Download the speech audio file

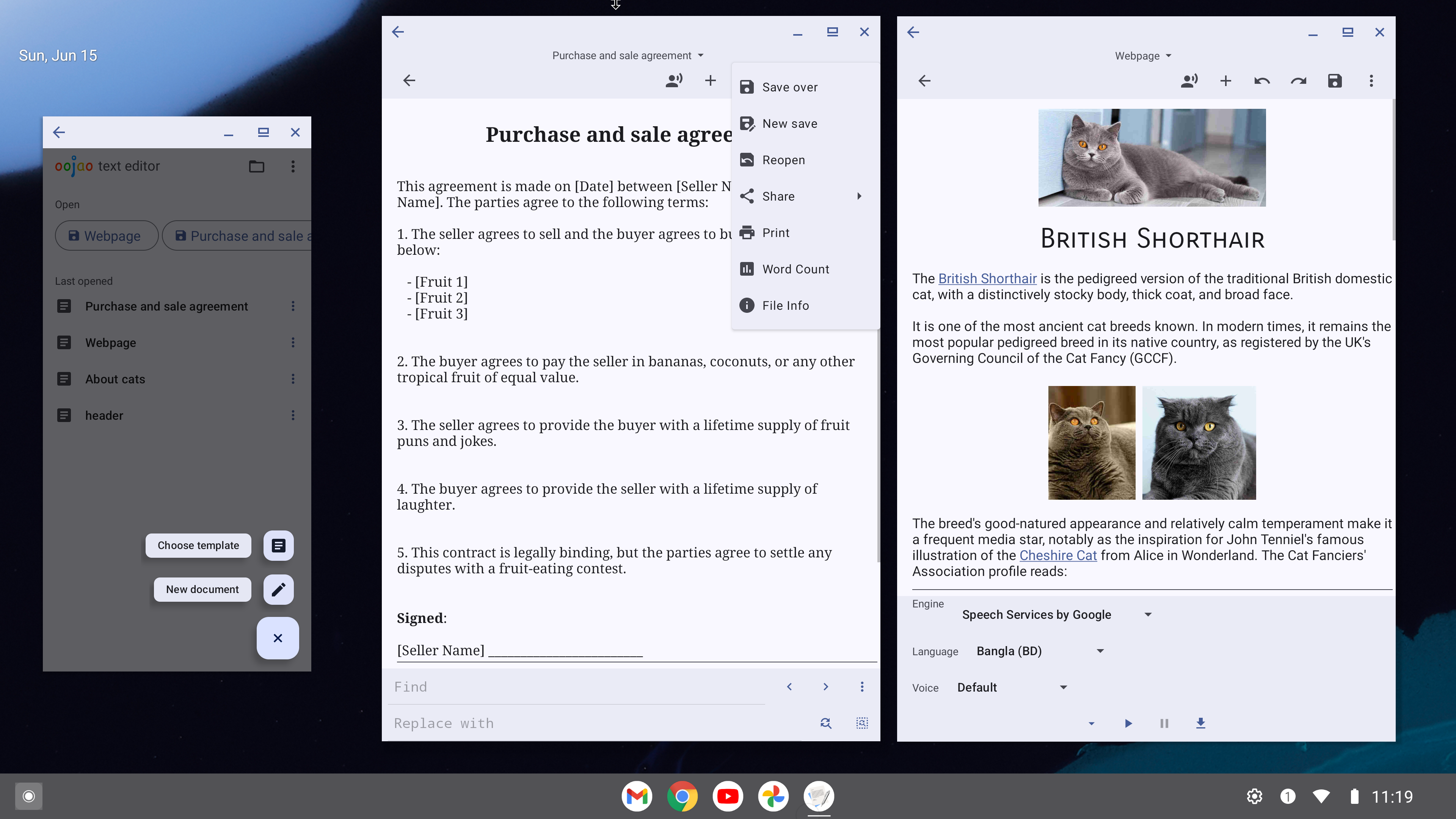1200,723
